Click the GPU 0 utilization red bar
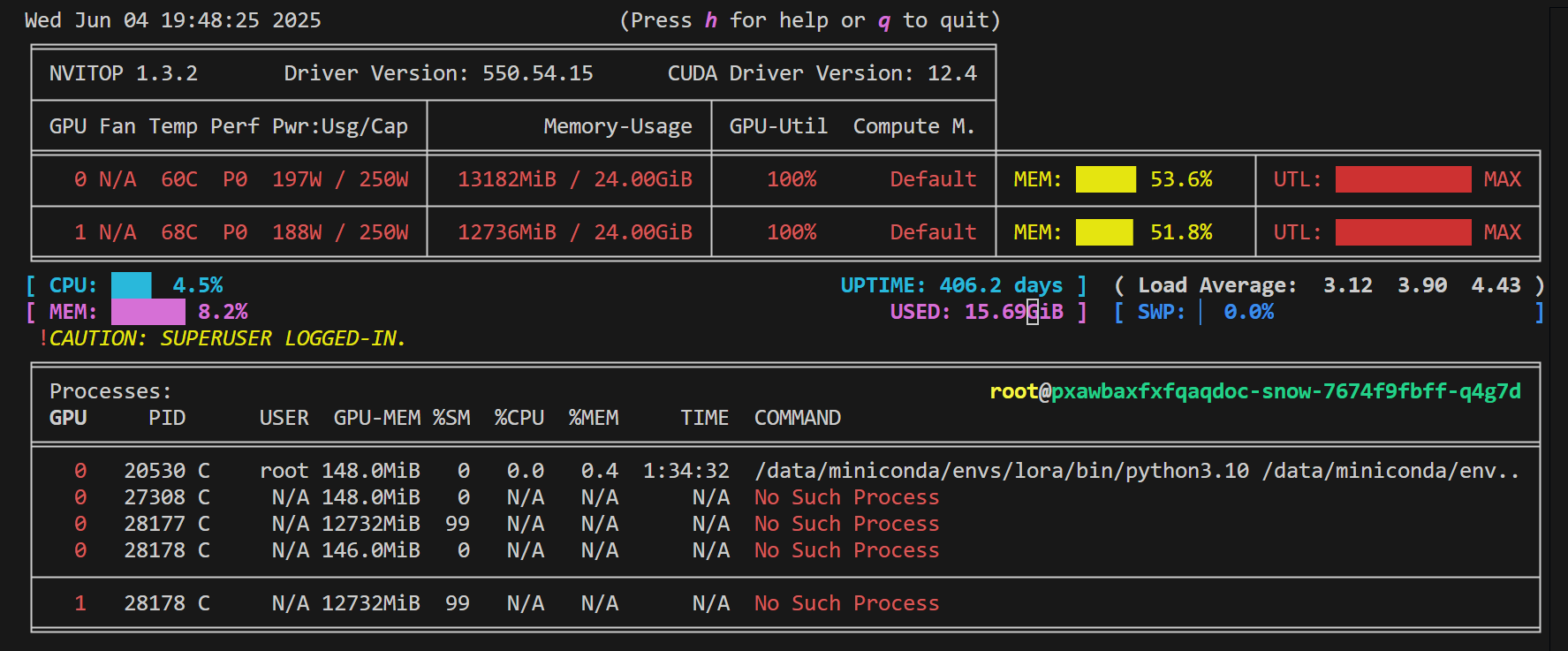 coord(1403,179)
